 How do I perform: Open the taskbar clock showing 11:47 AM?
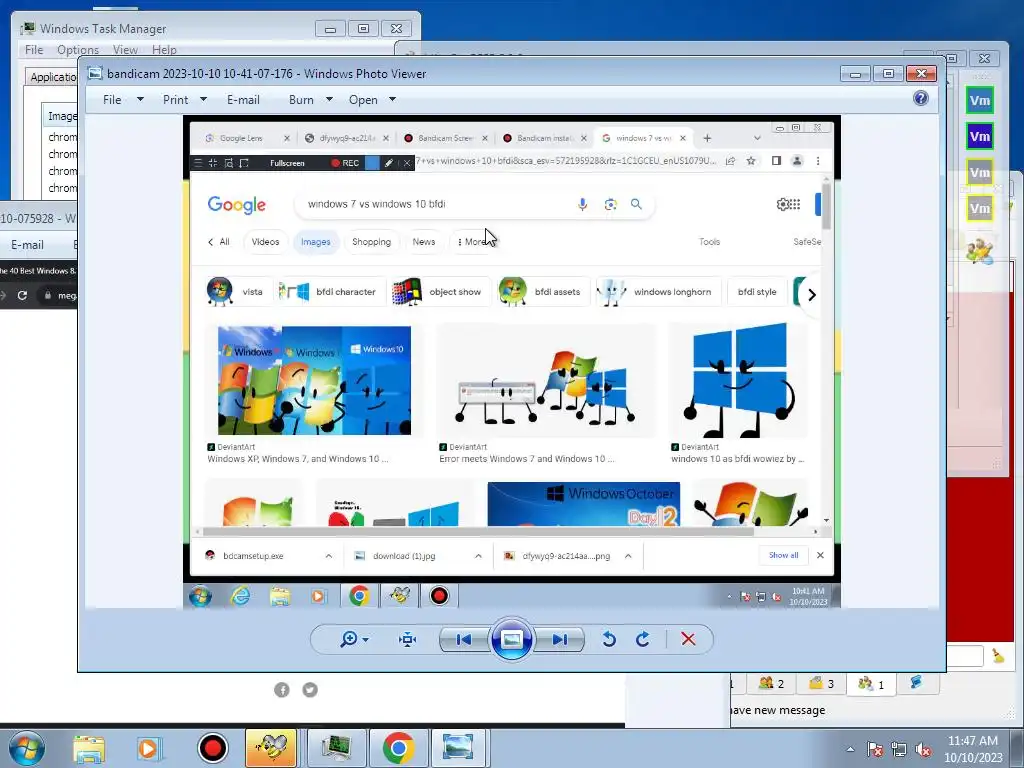(973, 749)
